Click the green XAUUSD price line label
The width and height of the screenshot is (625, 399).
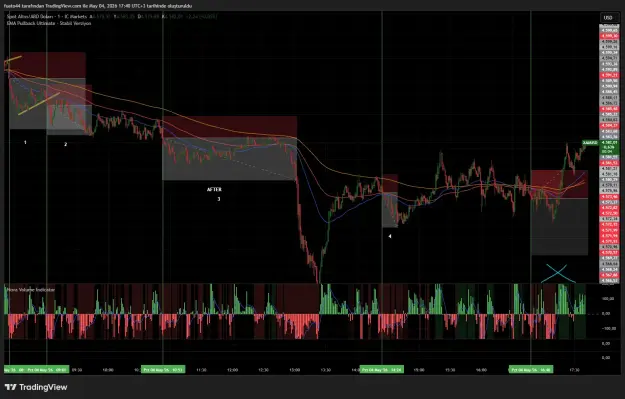pos(590,143)
